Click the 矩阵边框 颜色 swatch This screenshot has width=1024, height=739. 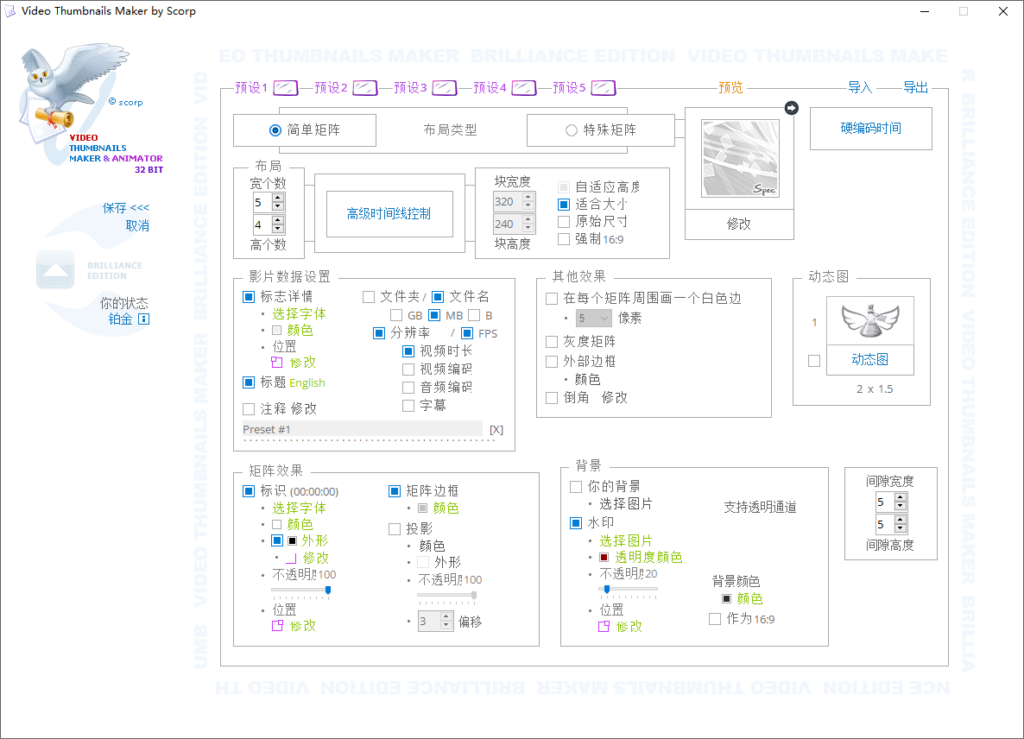(423, 508)
